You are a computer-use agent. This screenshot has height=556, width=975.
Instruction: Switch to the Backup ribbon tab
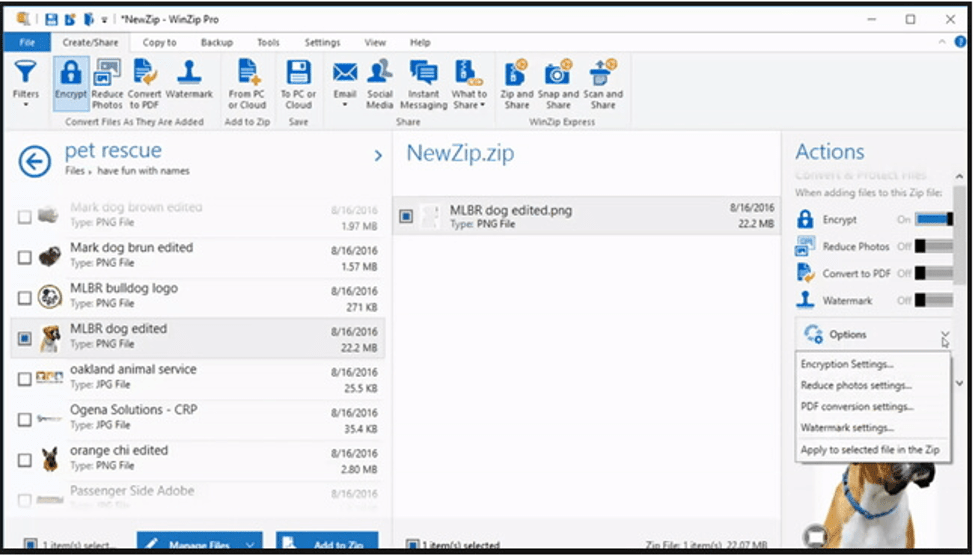point(216,43)
